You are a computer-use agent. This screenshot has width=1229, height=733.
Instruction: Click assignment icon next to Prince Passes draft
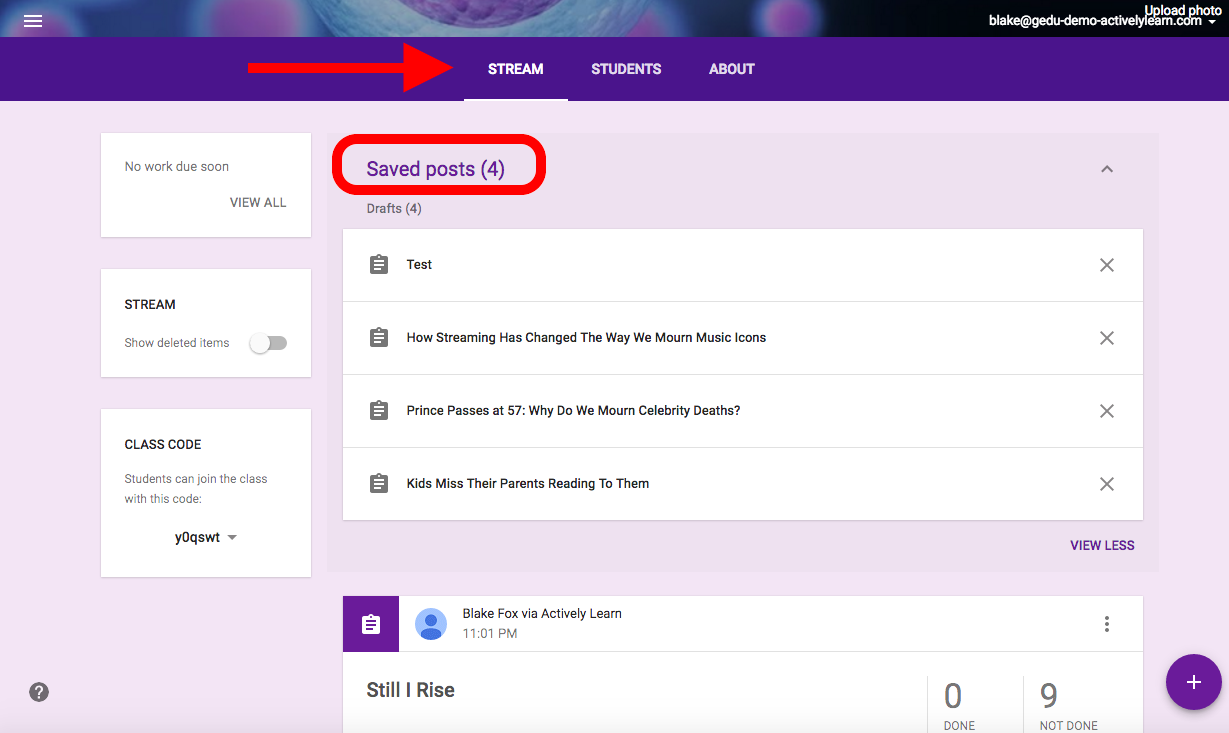coord(379,411)
